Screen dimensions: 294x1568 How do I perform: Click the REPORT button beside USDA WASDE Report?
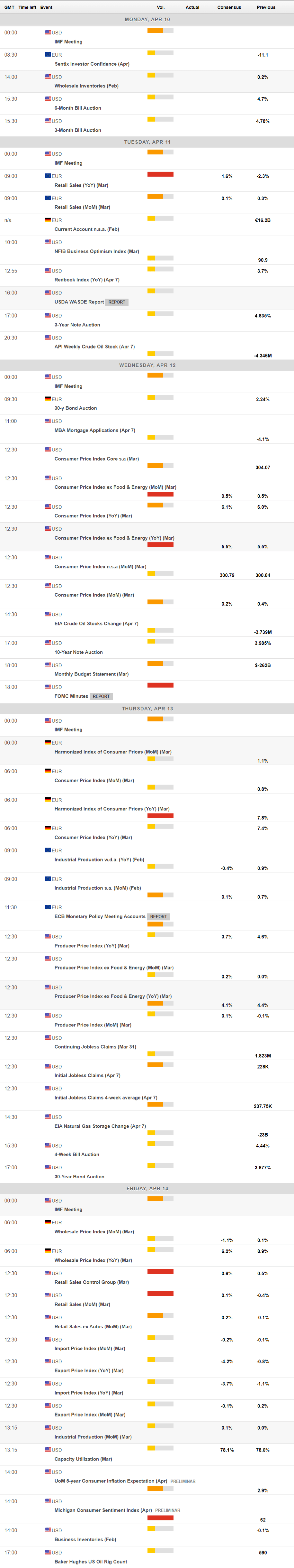point(117,302)
